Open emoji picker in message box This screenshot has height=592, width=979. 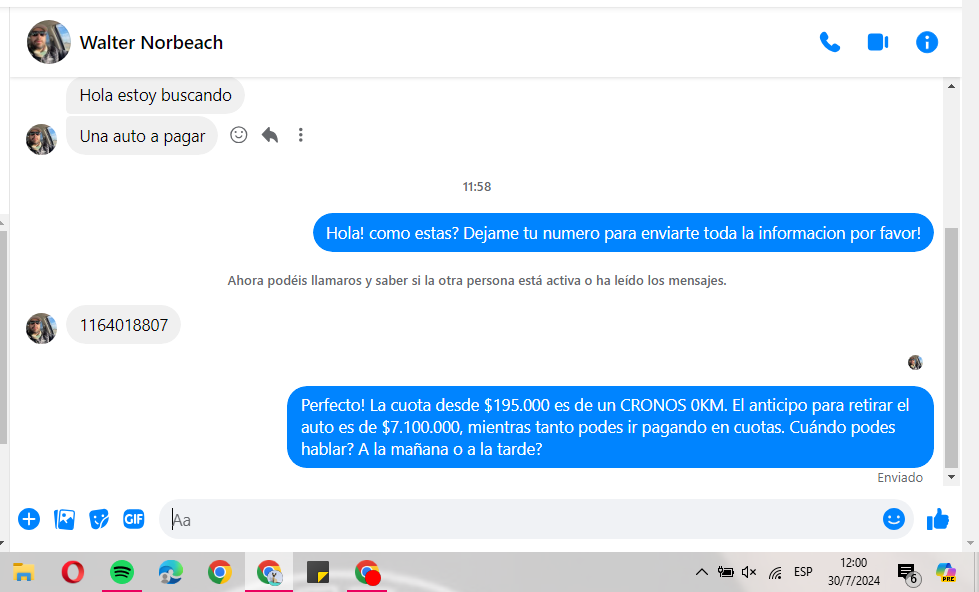click(893, 519)
